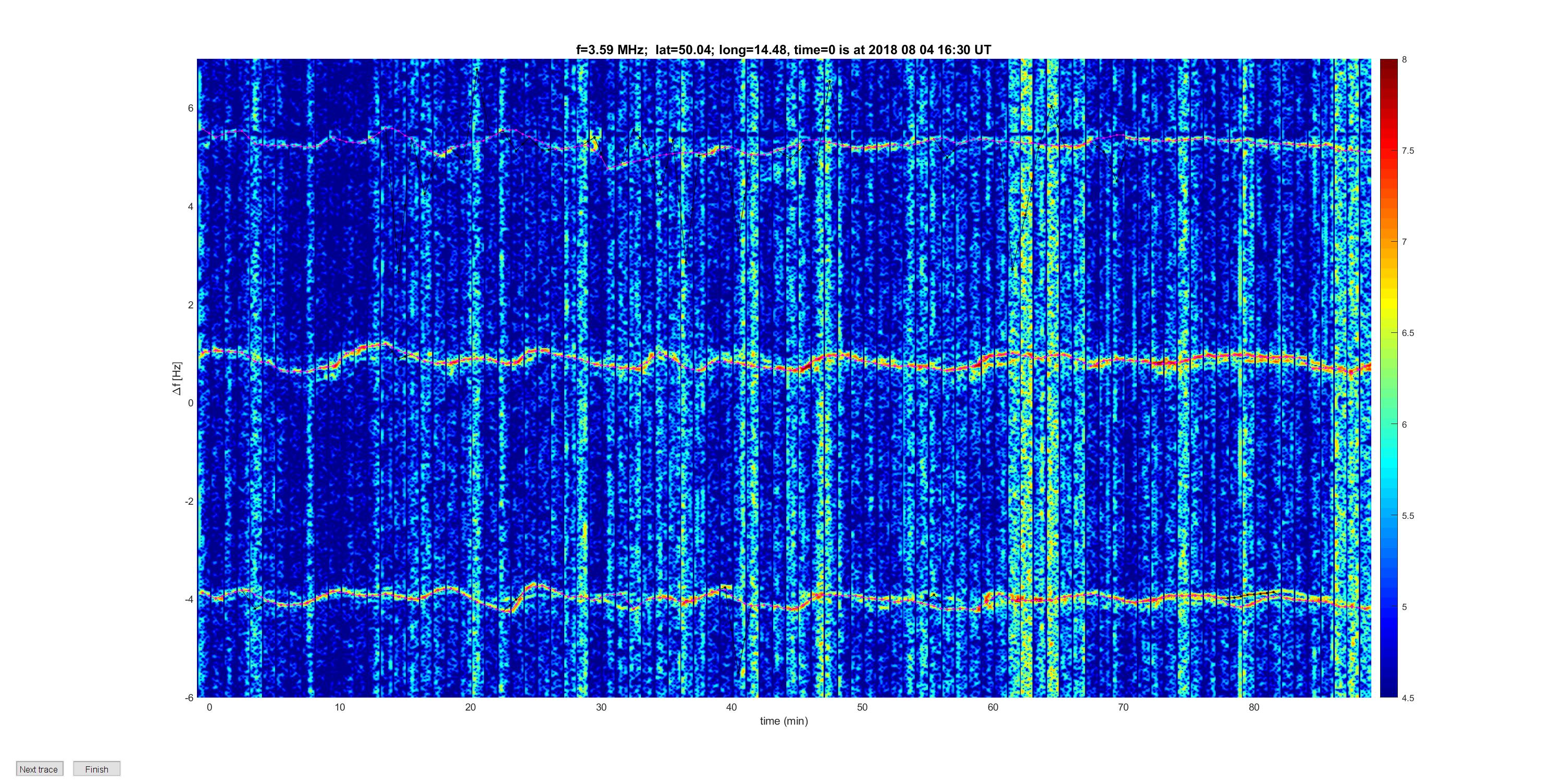Click the Finish button

click(x=96, y=769)
